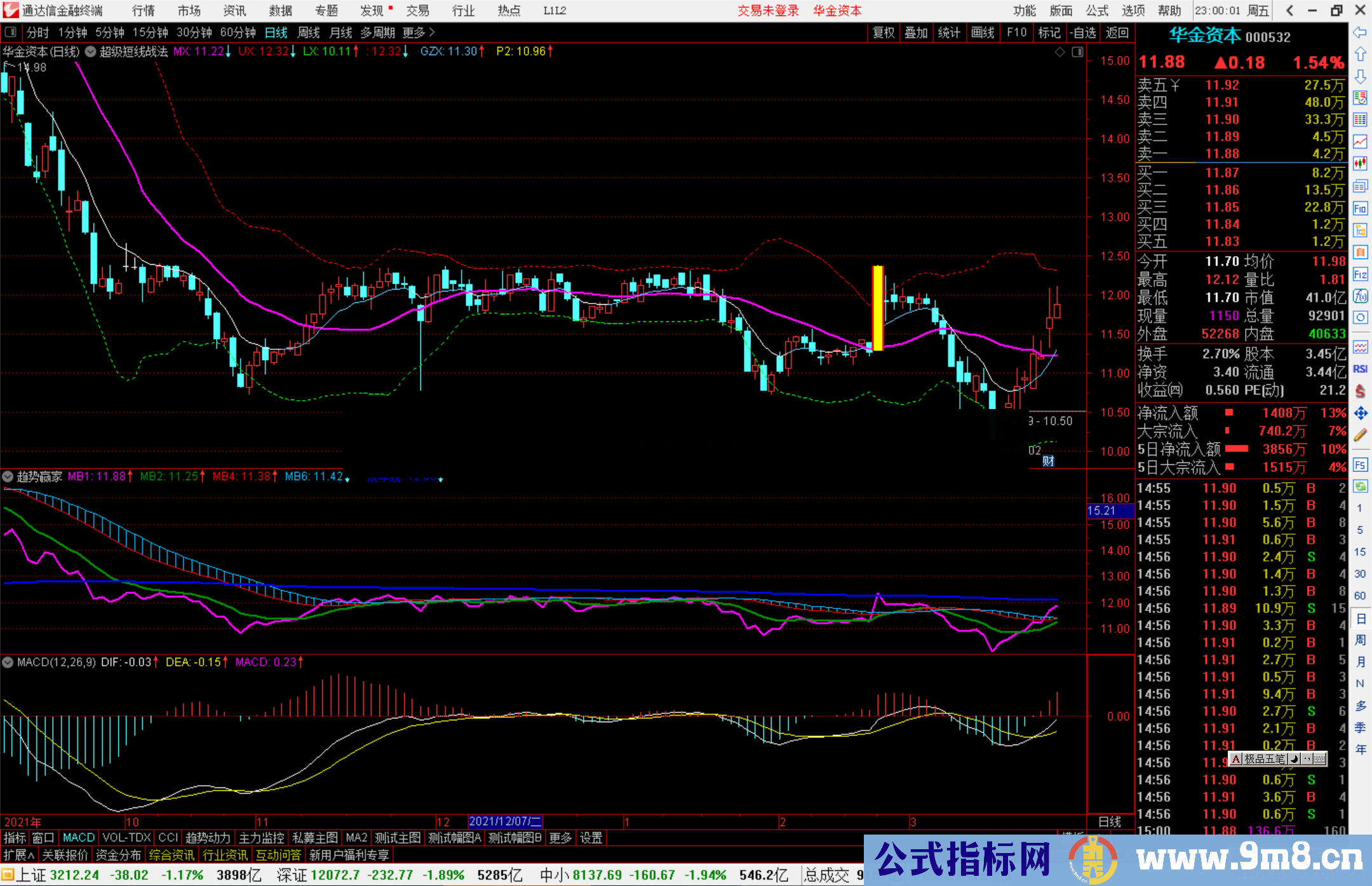Click the RSI indicator sidebar icon
Viewport: 1372px width, 886px height.
click(x=1360, y=369)
